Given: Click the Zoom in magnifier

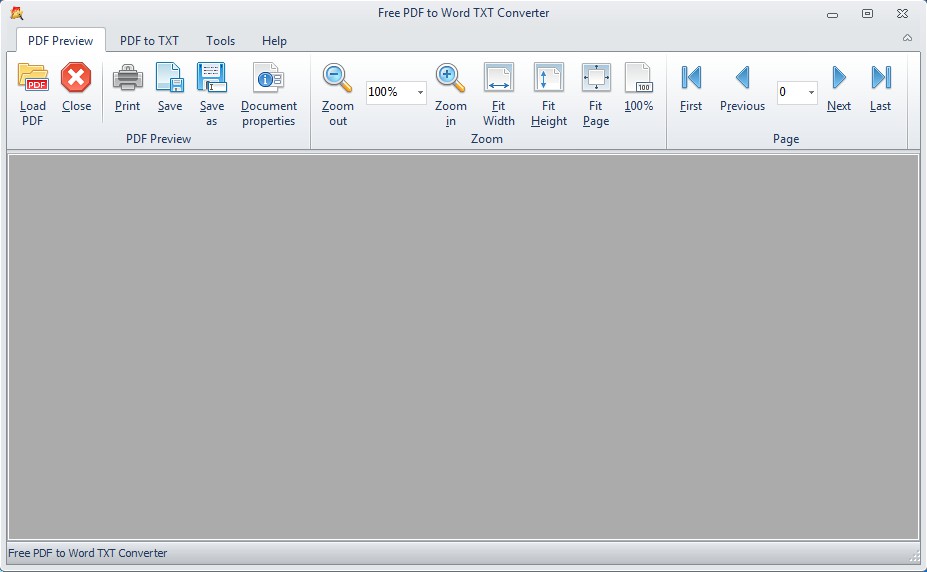Looking at the screenshot, I should pos(450,77).
